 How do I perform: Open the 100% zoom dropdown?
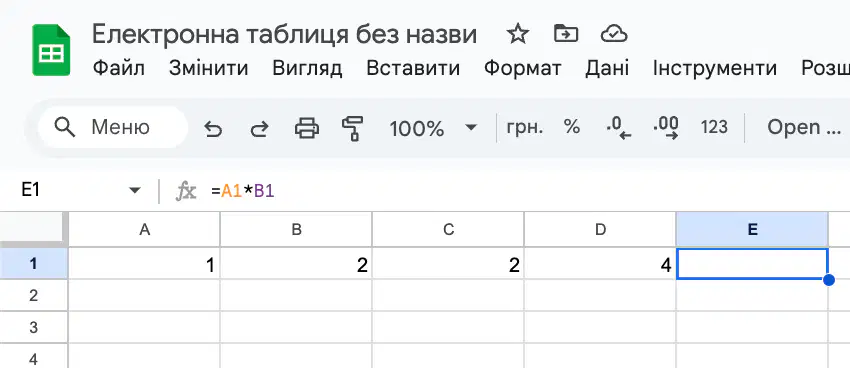point(433,128)
